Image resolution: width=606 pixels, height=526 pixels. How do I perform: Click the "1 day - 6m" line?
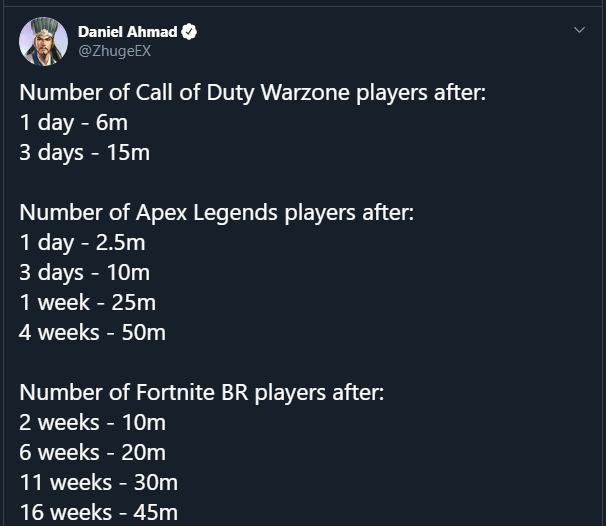click(x=73, y=123)
